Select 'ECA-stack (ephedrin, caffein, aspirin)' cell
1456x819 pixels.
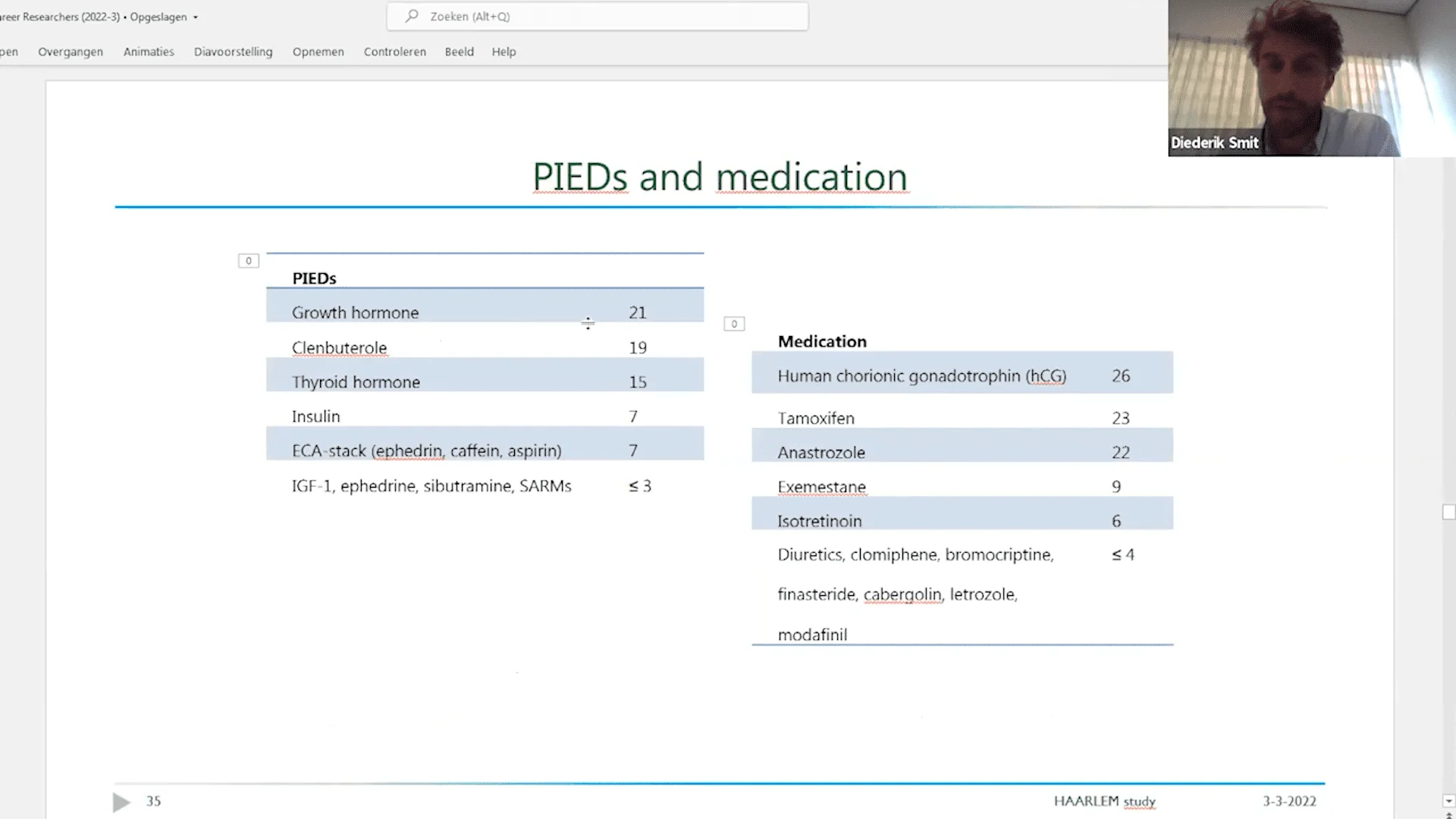coord(427,450)
